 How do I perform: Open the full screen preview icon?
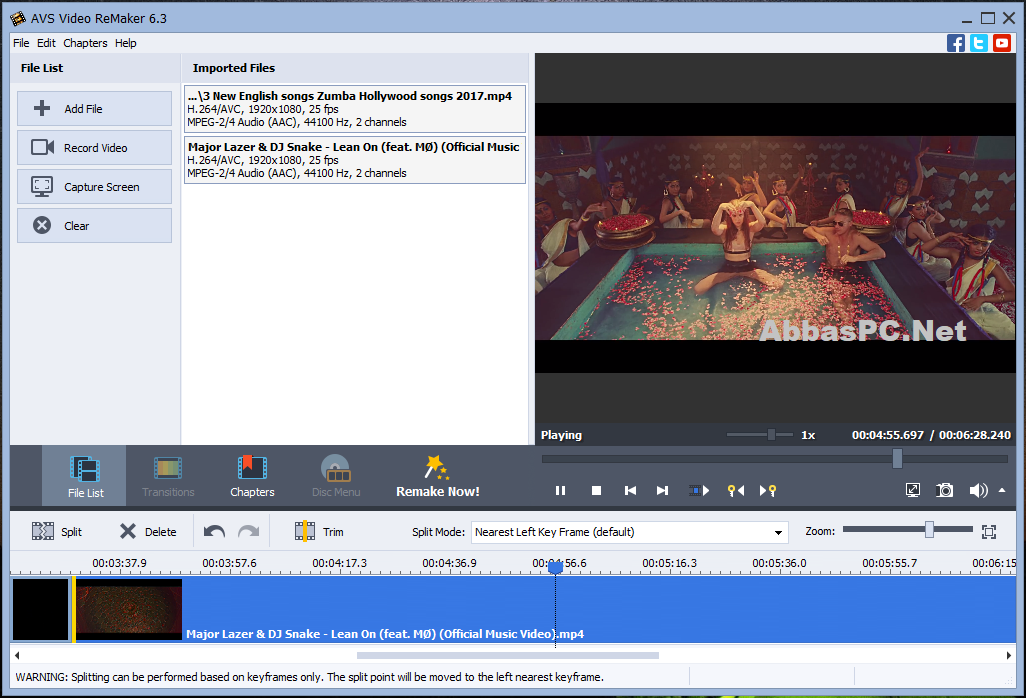(x=913, y=490)
